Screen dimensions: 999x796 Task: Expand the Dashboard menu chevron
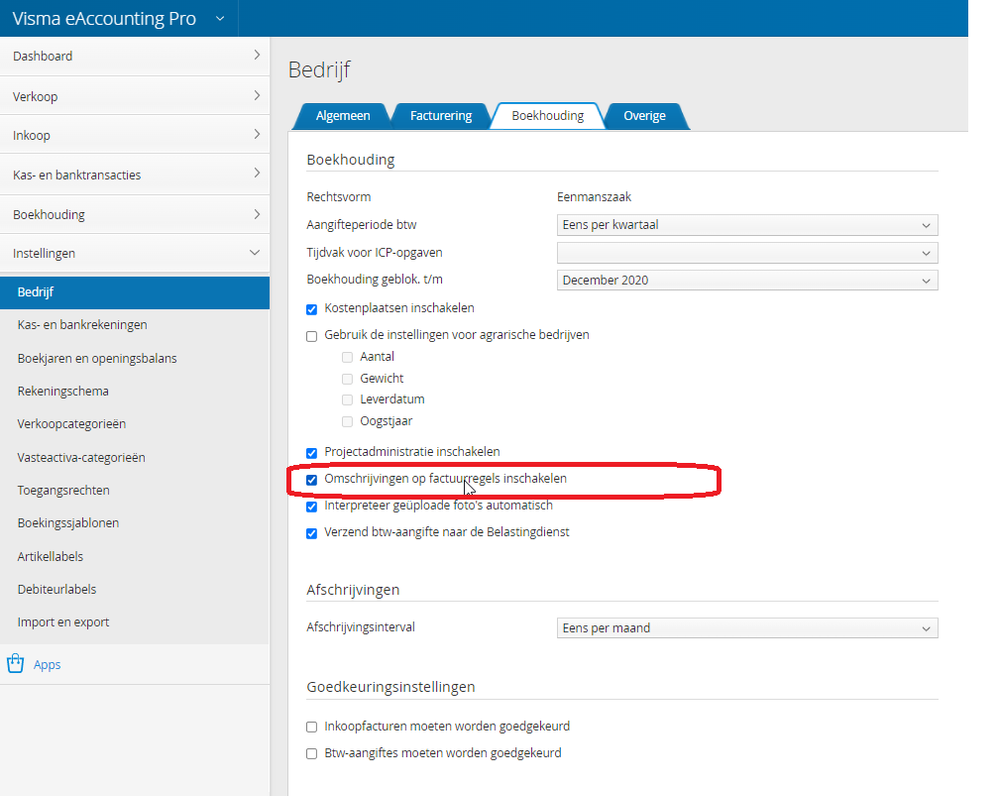click(256, 55)
